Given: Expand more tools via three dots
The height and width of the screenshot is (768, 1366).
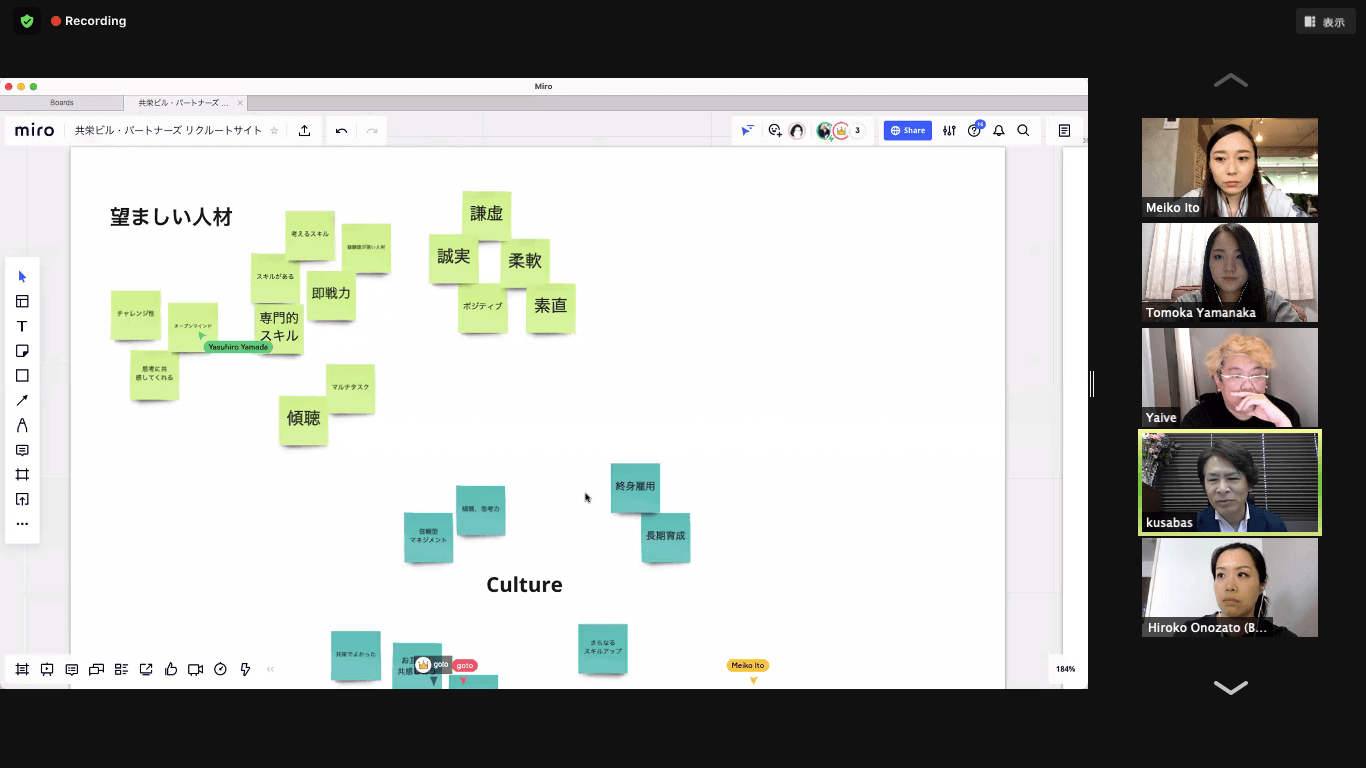Looking at the screenshot, I should click(x=22, y=524).
